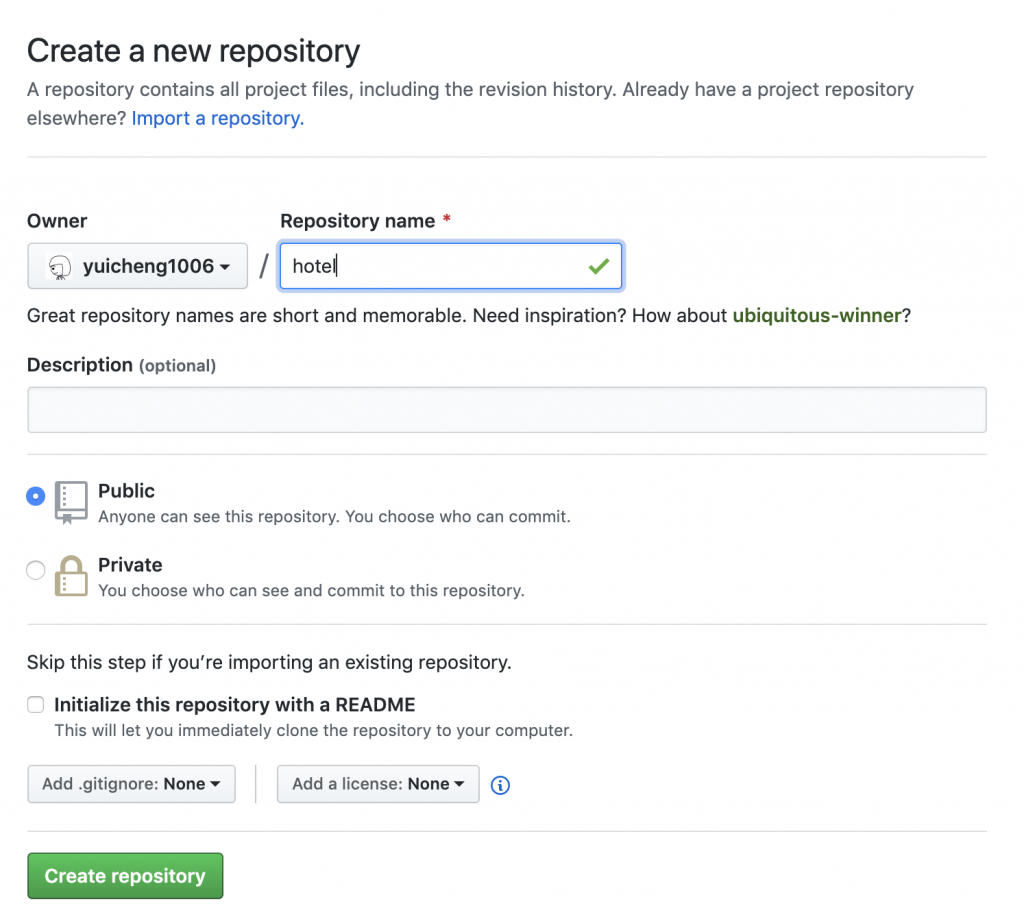Select the Private radio button

coord(36,570)
